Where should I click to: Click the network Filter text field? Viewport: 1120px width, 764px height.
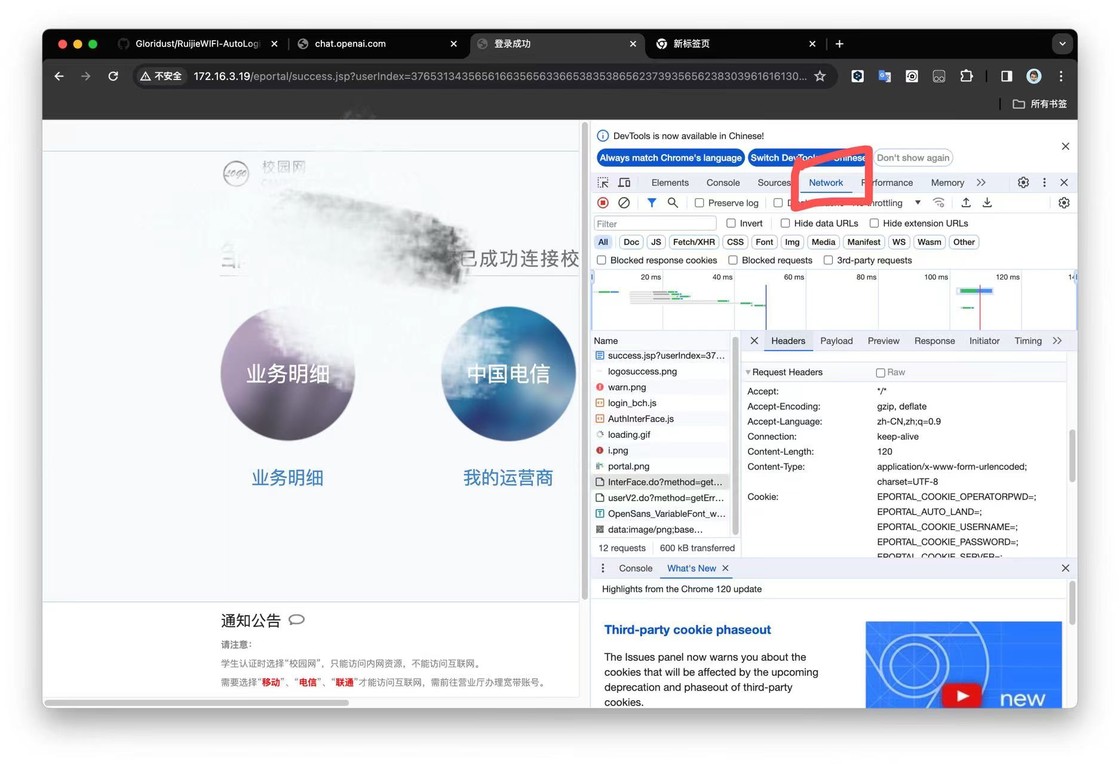655,224
